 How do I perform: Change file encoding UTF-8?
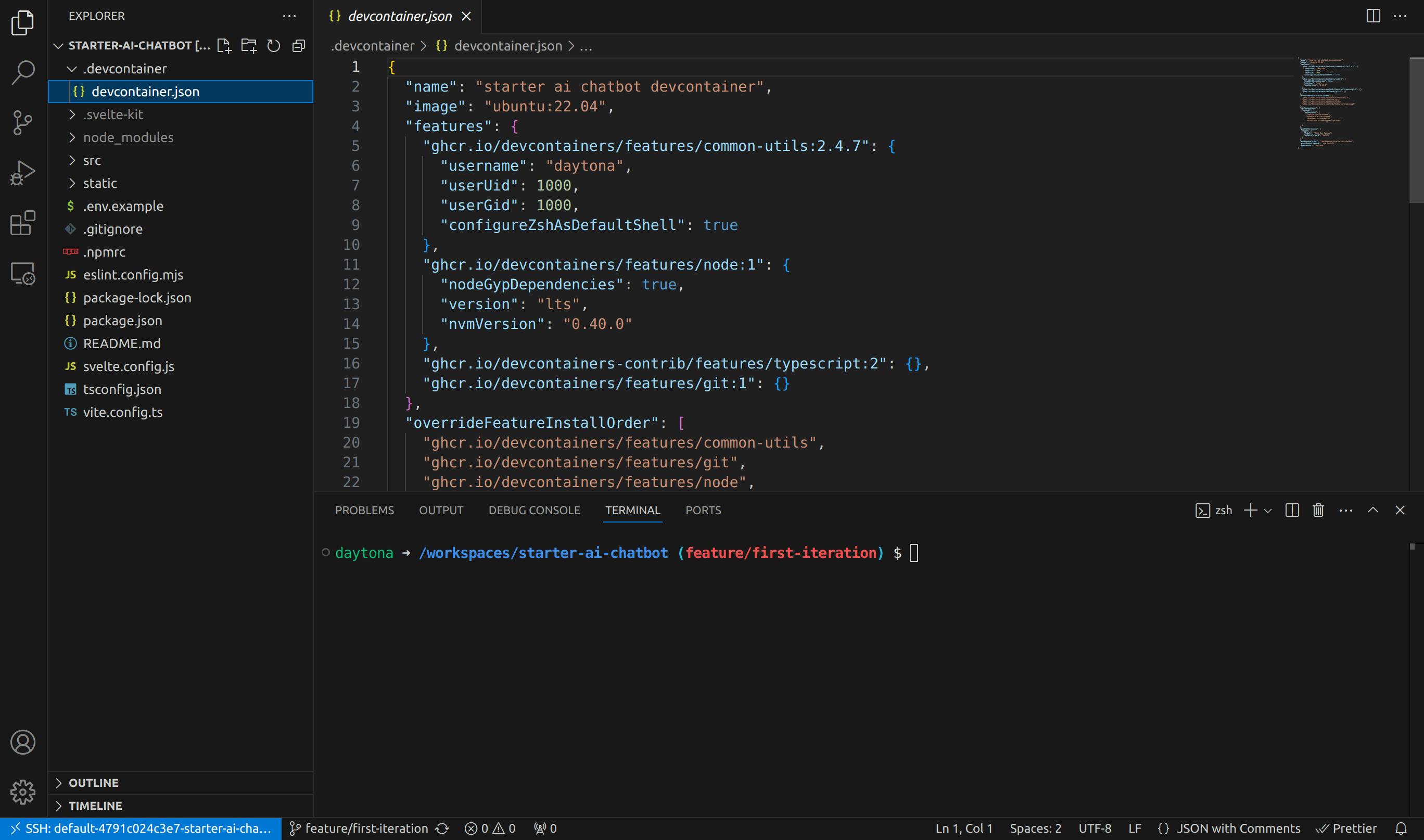pos(1095,829)
